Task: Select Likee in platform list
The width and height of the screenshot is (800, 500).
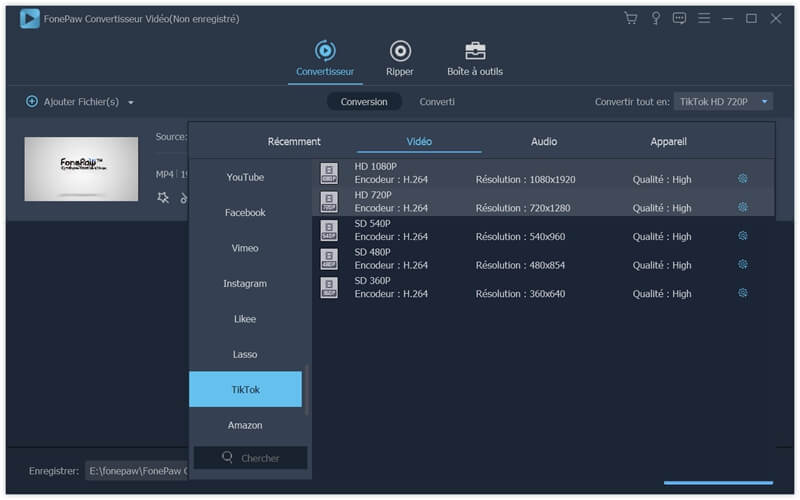Action: pyautogui.click(x=245, y=319)
